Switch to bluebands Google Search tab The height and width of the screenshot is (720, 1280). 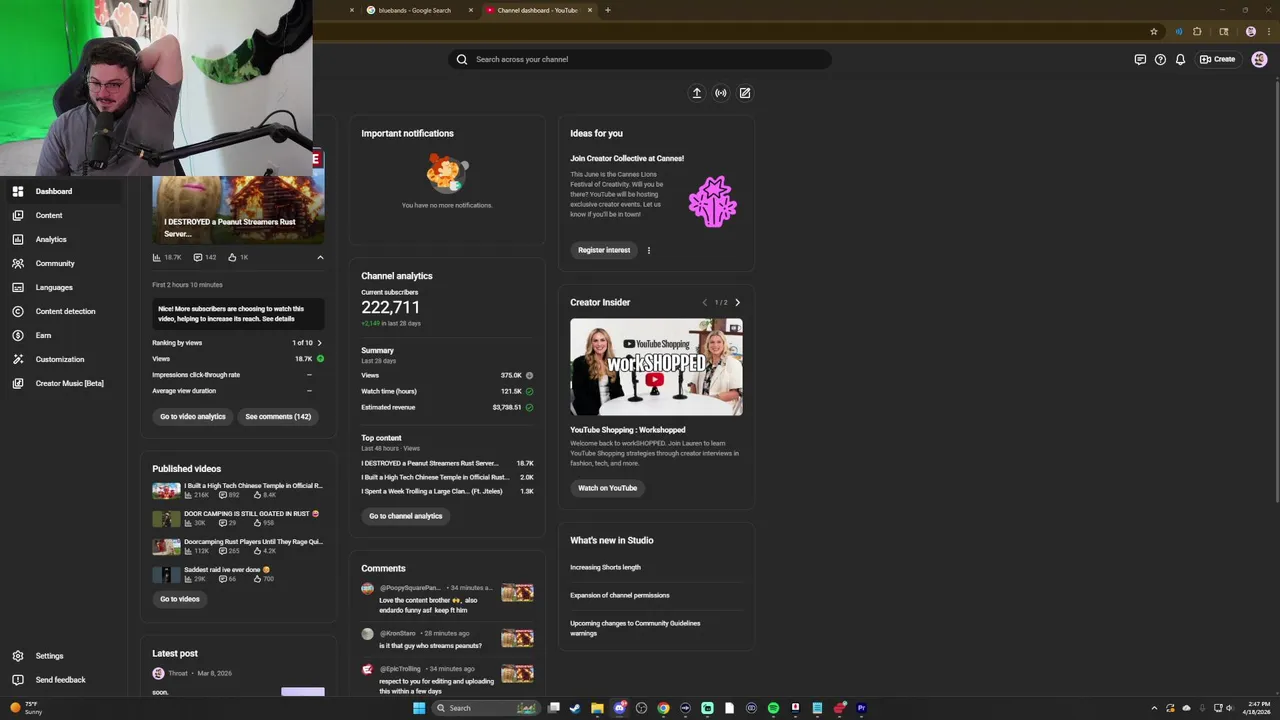(x=415, y=10)
